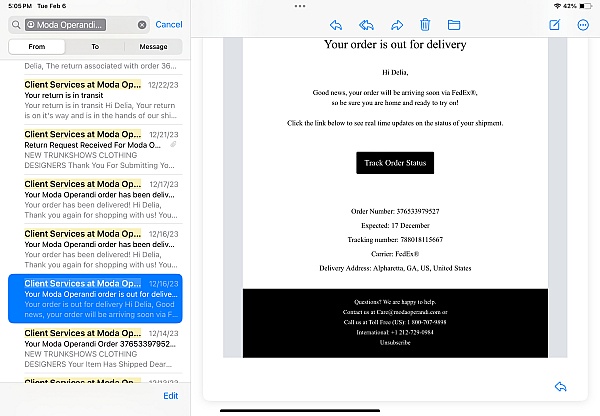Tap the Reply arrow in toolbar
The width and height of the screenshot is (600, 416).
tap(336, 25)
